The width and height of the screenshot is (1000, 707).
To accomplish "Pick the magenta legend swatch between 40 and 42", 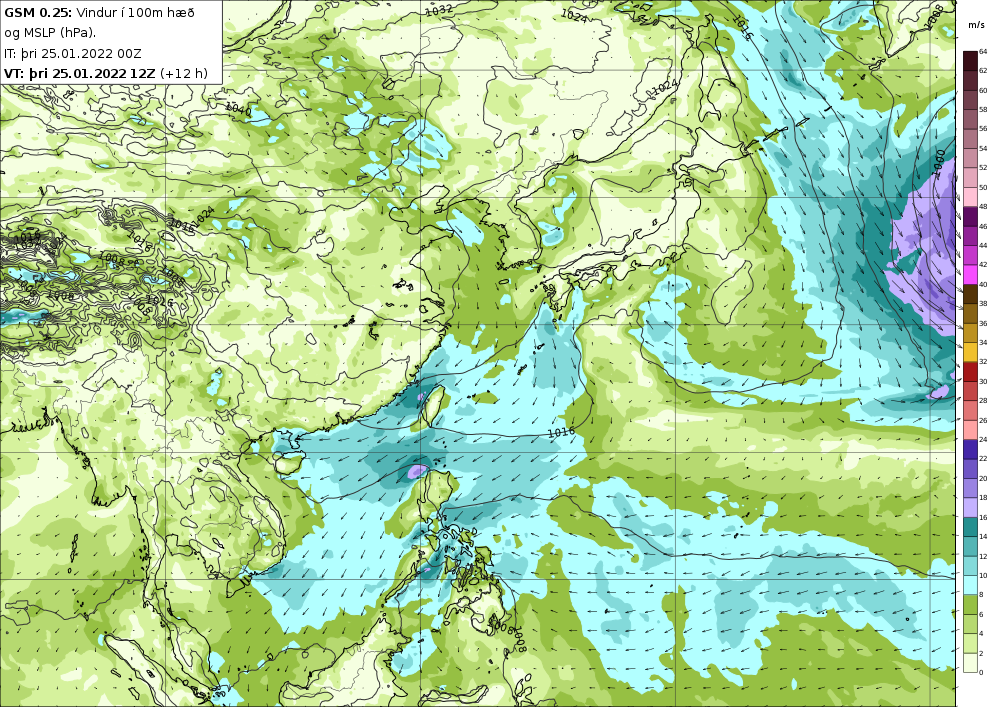I will point(970,274).
